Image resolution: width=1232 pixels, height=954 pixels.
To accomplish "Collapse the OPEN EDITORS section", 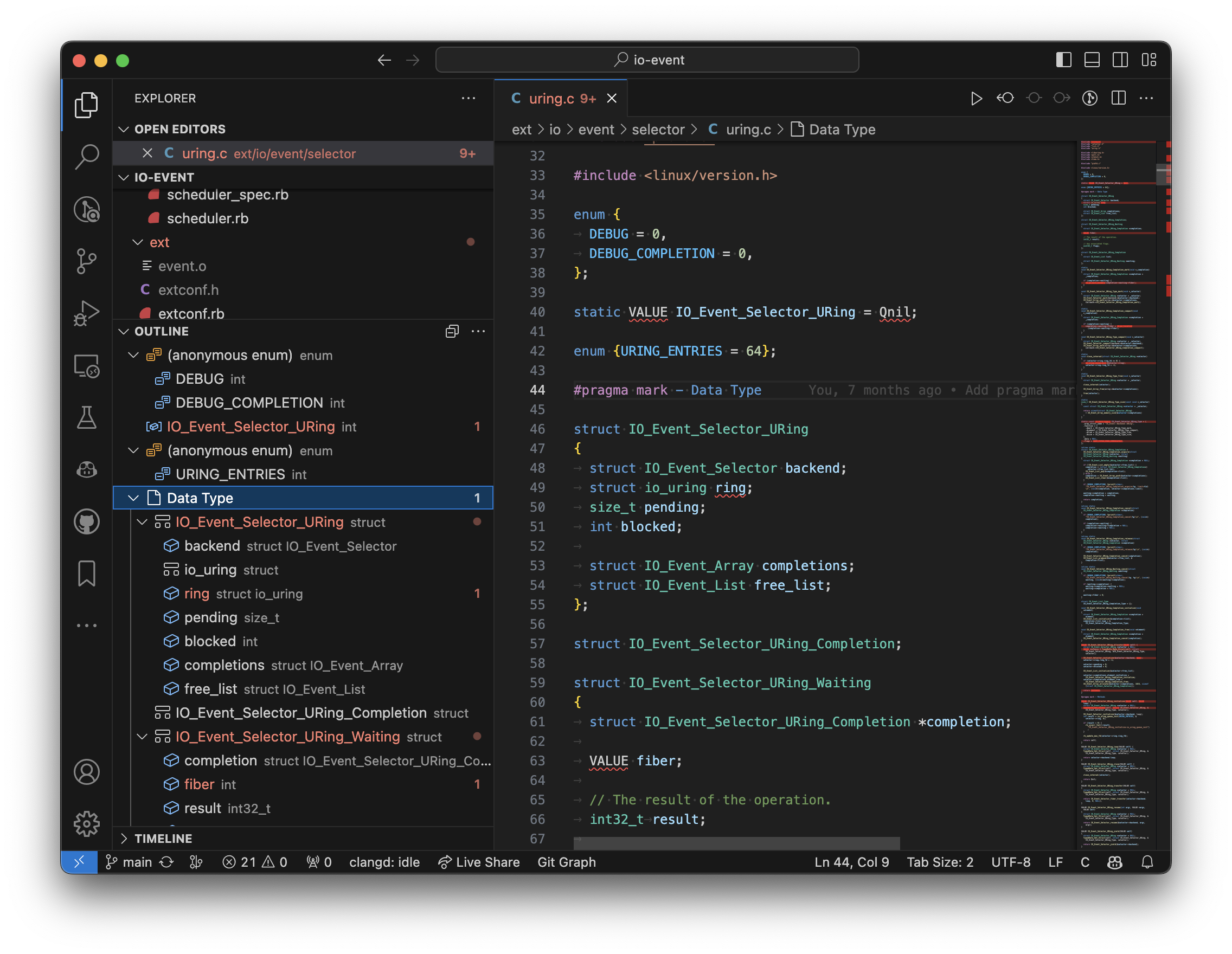I will [125, 129].
